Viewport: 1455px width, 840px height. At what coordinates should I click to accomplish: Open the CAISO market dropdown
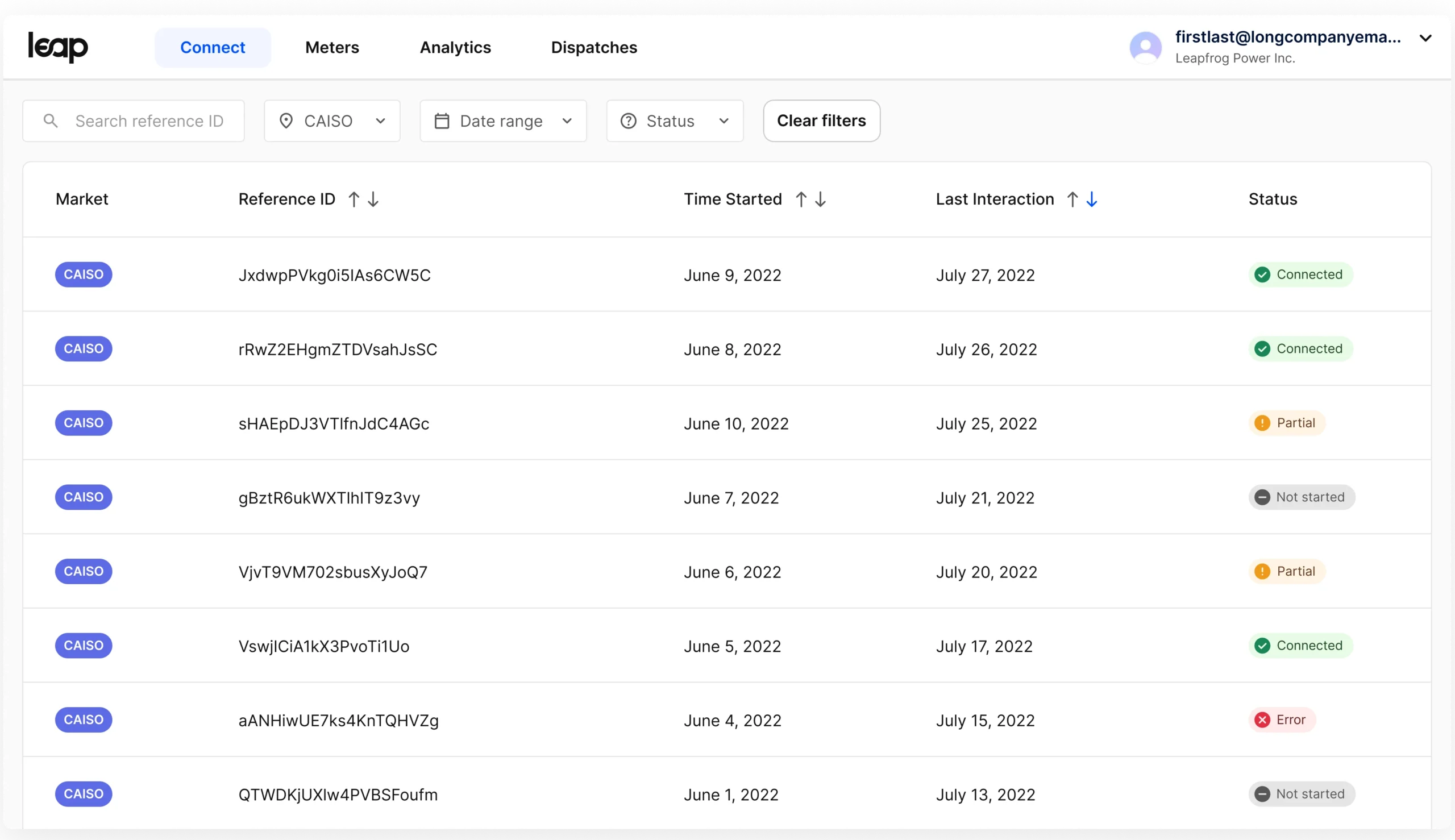[332, 120]
